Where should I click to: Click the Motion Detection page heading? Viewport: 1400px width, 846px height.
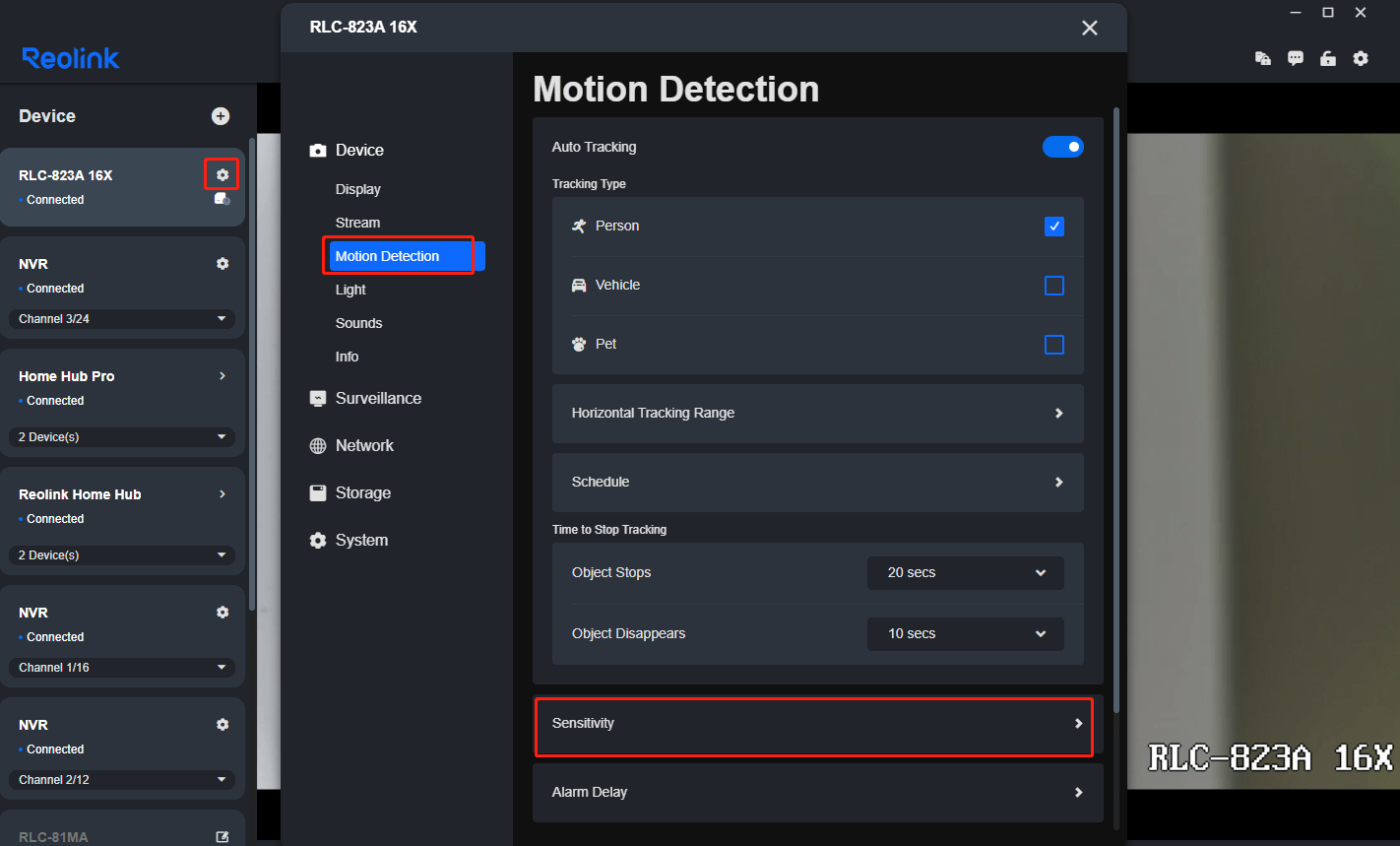[x=676, y=90]
